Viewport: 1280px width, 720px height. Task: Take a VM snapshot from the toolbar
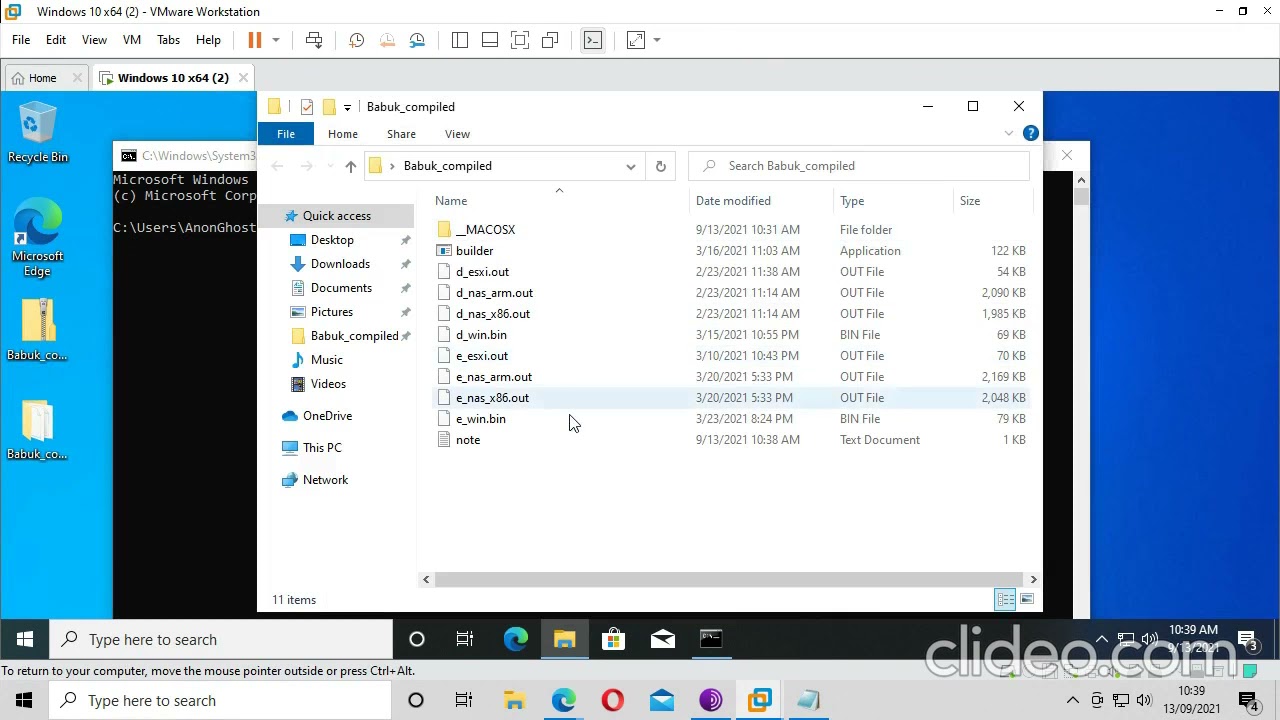point(356,40)
